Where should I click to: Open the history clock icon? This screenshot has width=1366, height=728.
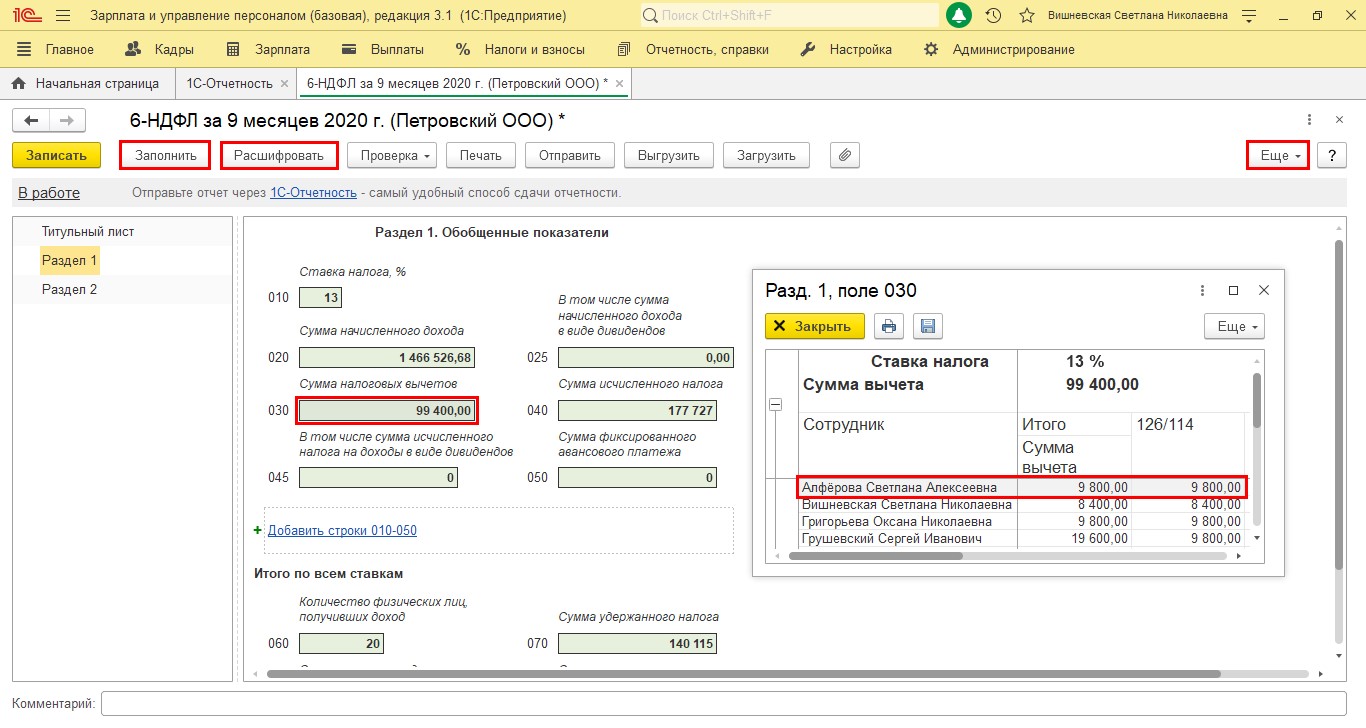993,16
